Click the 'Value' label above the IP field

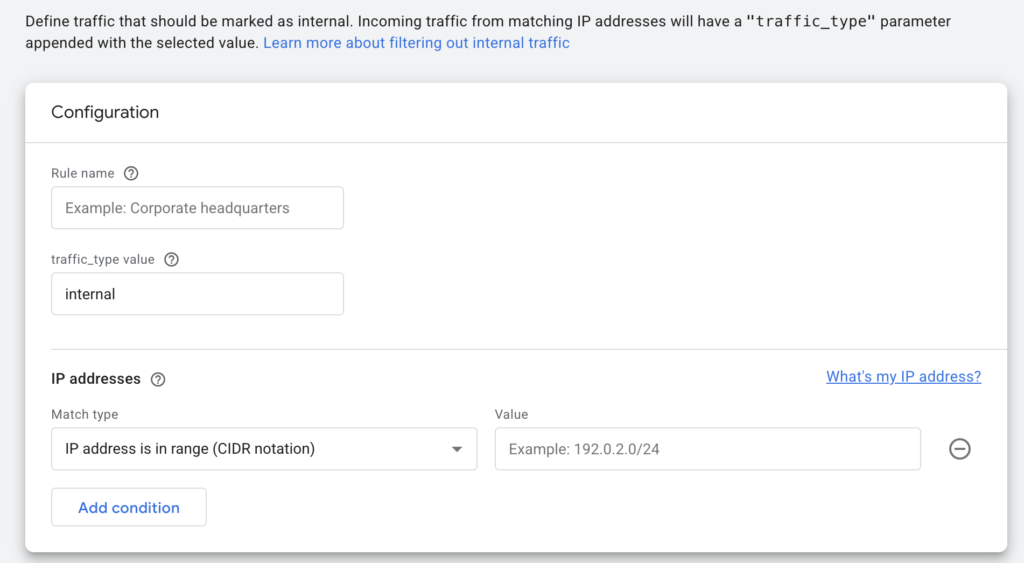511,414
